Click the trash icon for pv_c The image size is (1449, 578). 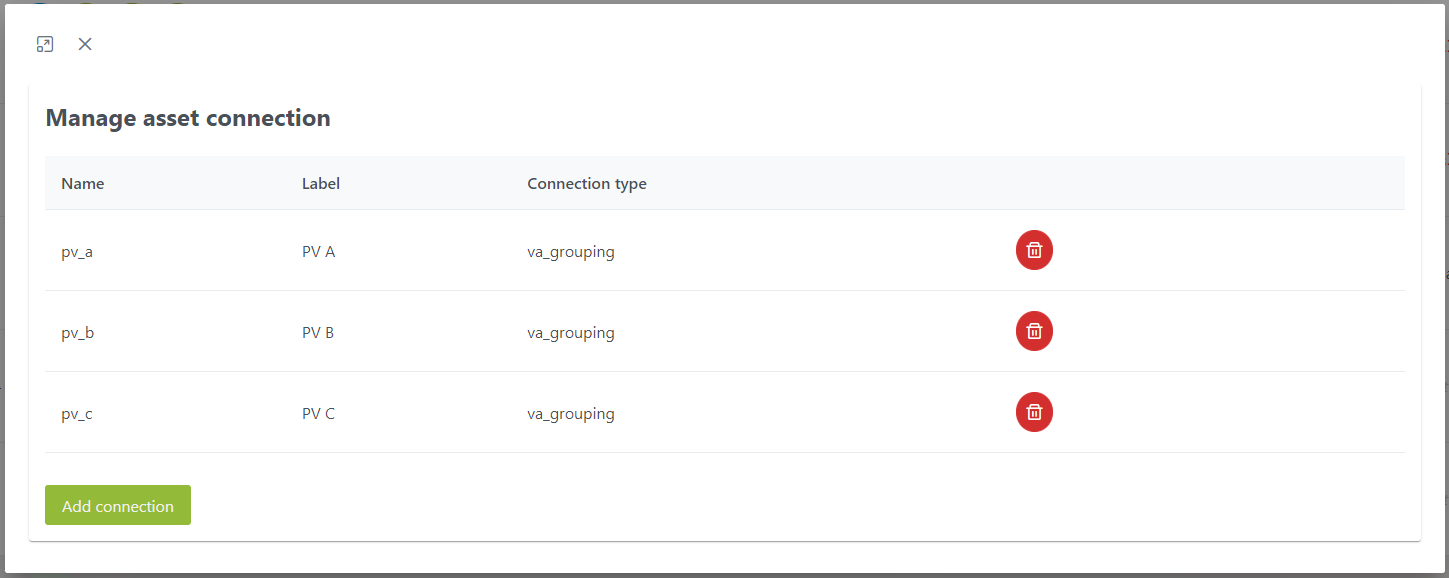click(x=1034, y=412)
